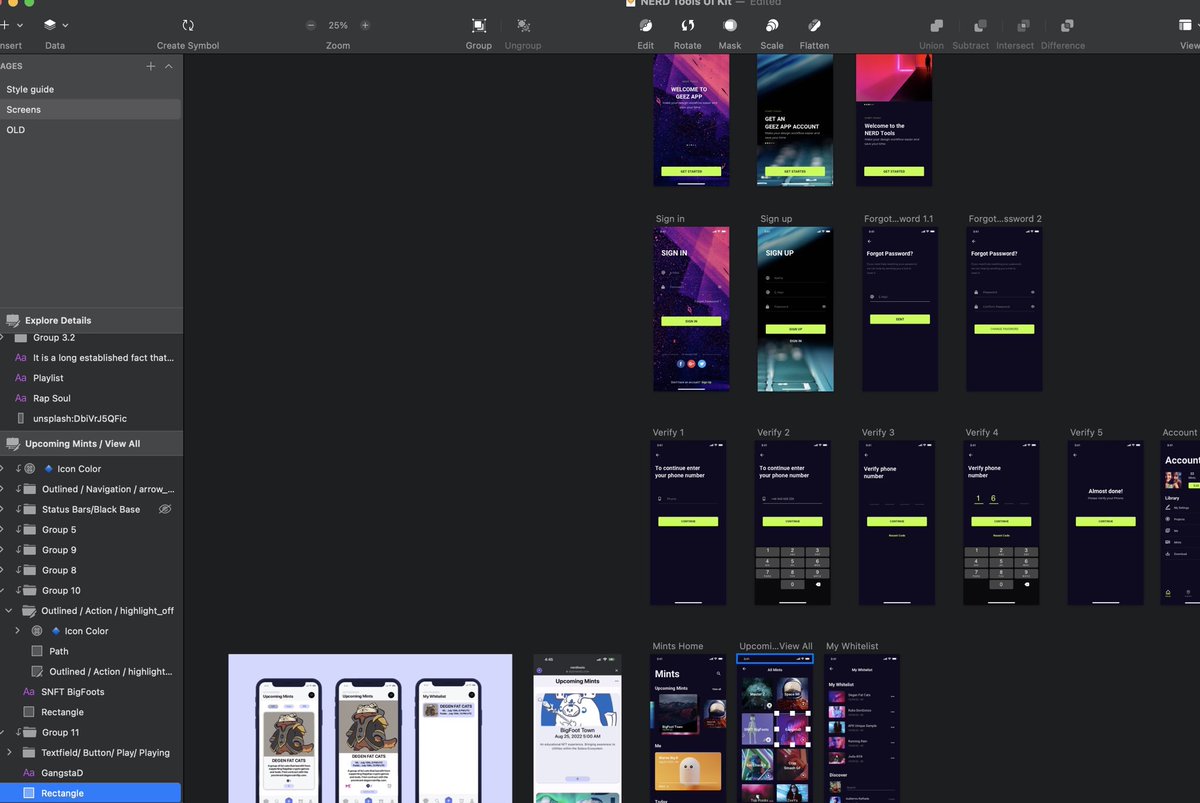Image resolution: width=1200 pixels, height=803 pixels.
Task: Select the Sign up artboard label
Action: [x=776, y=219]
